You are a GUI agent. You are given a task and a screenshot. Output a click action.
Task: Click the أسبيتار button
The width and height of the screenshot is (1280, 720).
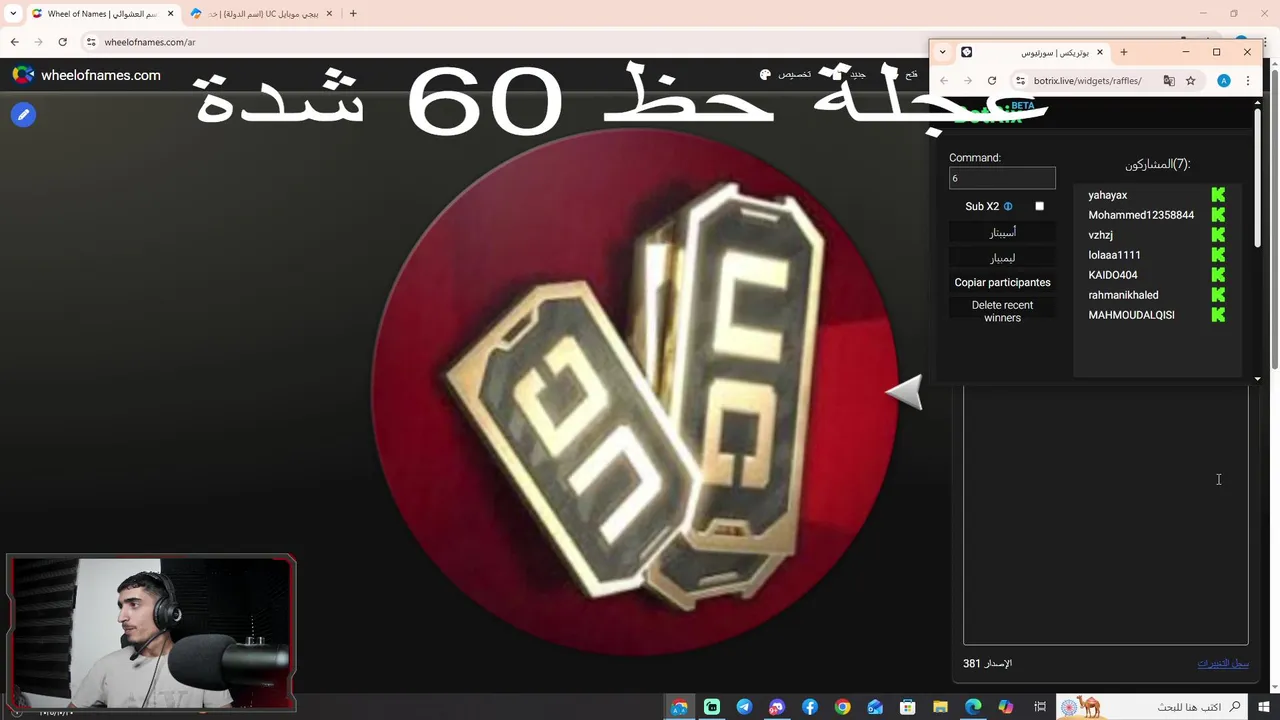(x=1002, y=232)
